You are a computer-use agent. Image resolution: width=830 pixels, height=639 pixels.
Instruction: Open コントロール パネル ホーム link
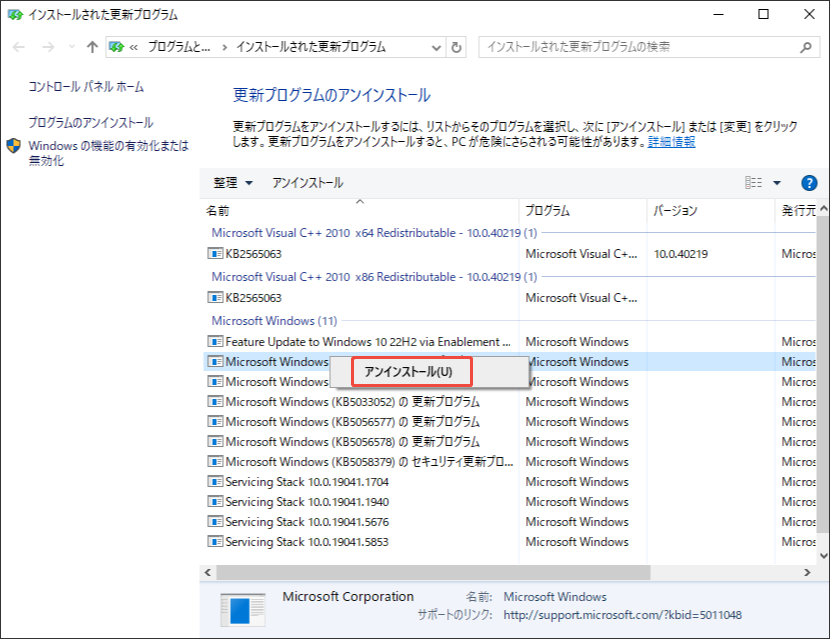point(86,86)
